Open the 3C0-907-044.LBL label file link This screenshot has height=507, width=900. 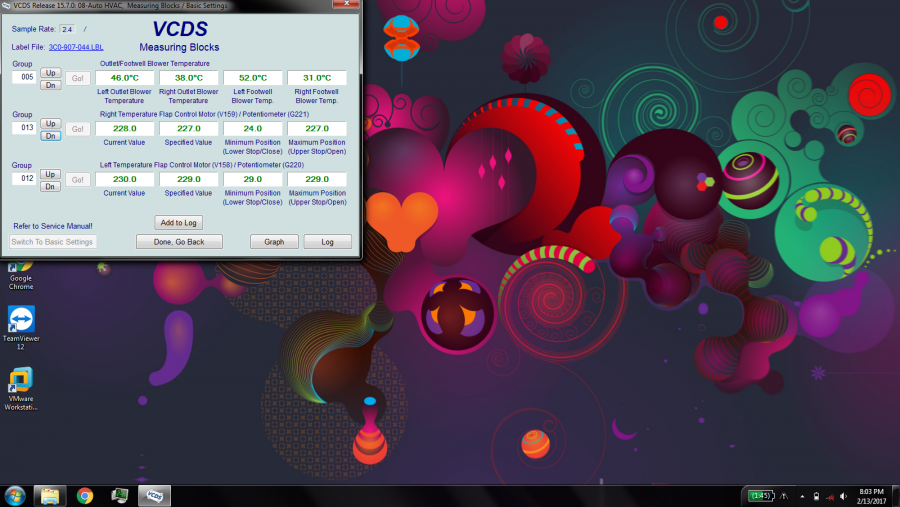76,47
